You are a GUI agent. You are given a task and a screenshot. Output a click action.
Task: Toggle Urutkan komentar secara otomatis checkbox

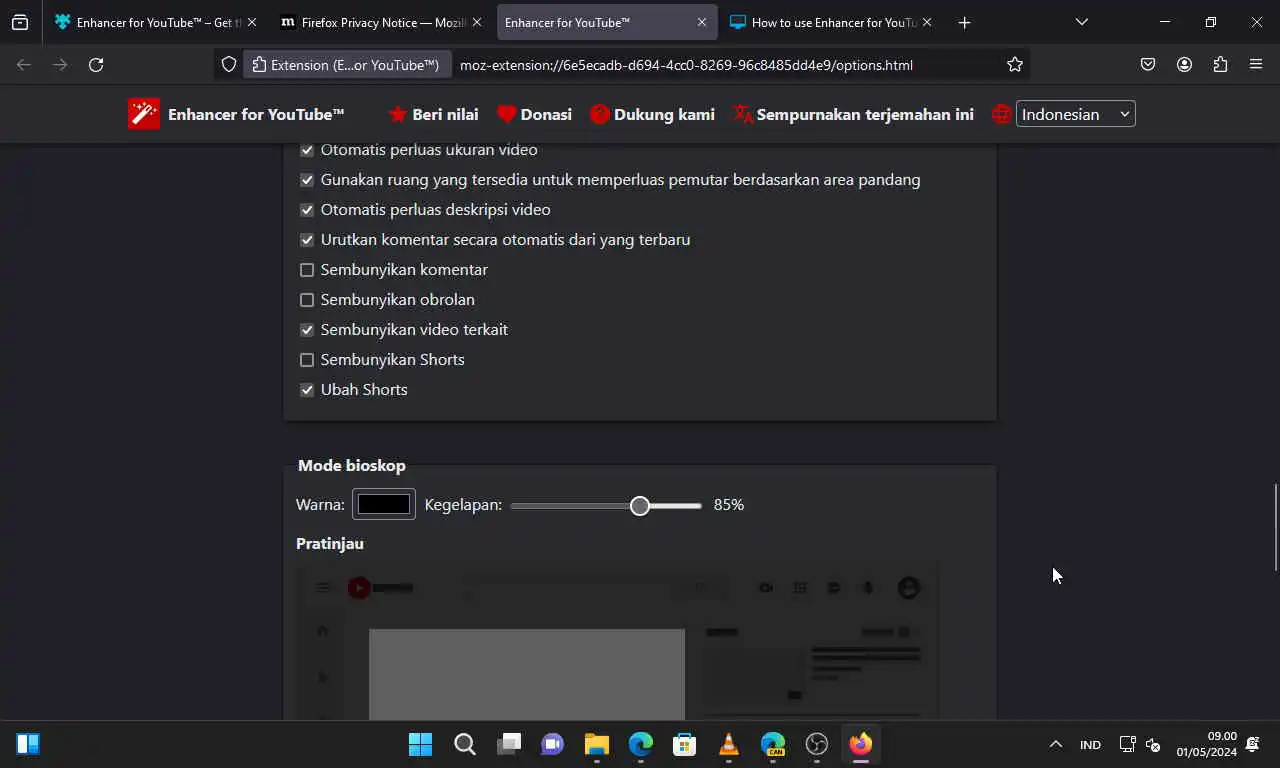point(307,240)
